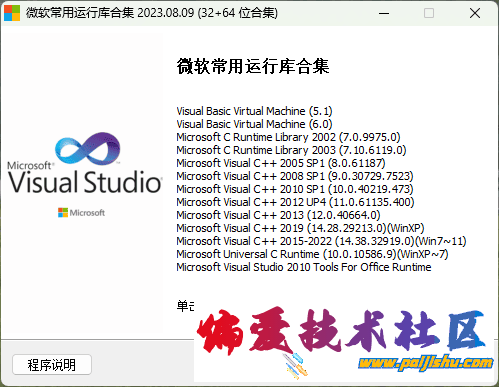
Task: Click Visual Studio 2010 Tools For Office Runtime
Action: (304, 267)
